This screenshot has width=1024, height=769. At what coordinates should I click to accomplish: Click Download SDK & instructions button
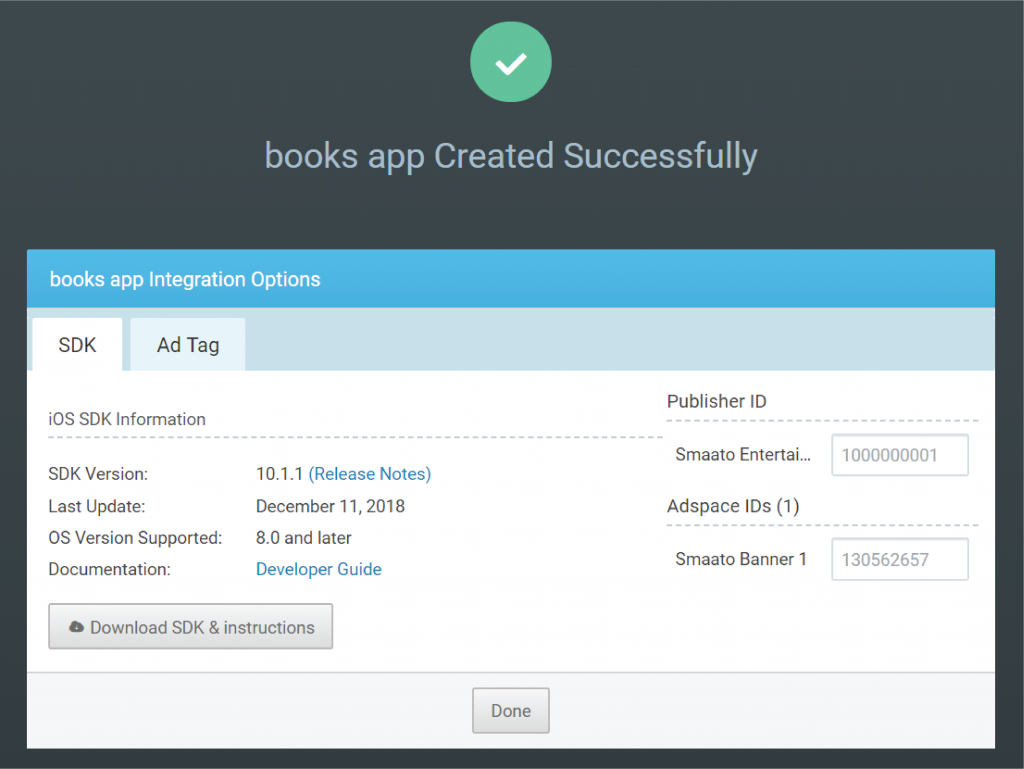point(191,627)
